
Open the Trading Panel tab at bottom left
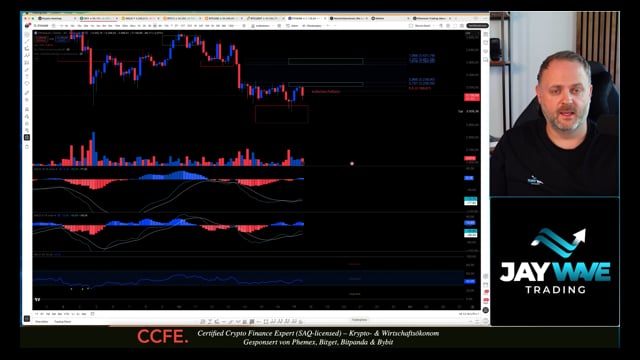point(62,322)
